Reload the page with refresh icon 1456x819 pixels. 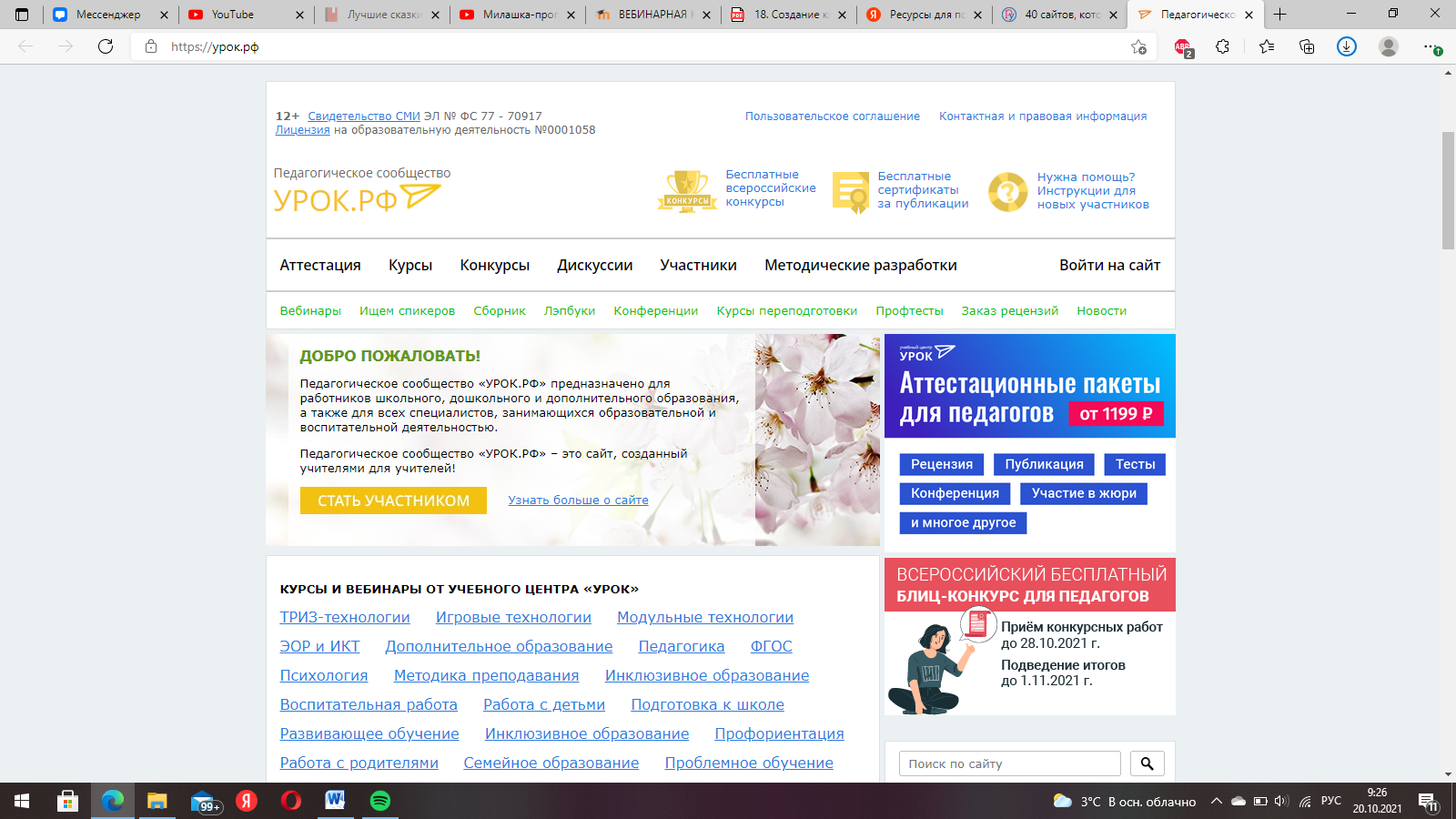coord(106,46)
